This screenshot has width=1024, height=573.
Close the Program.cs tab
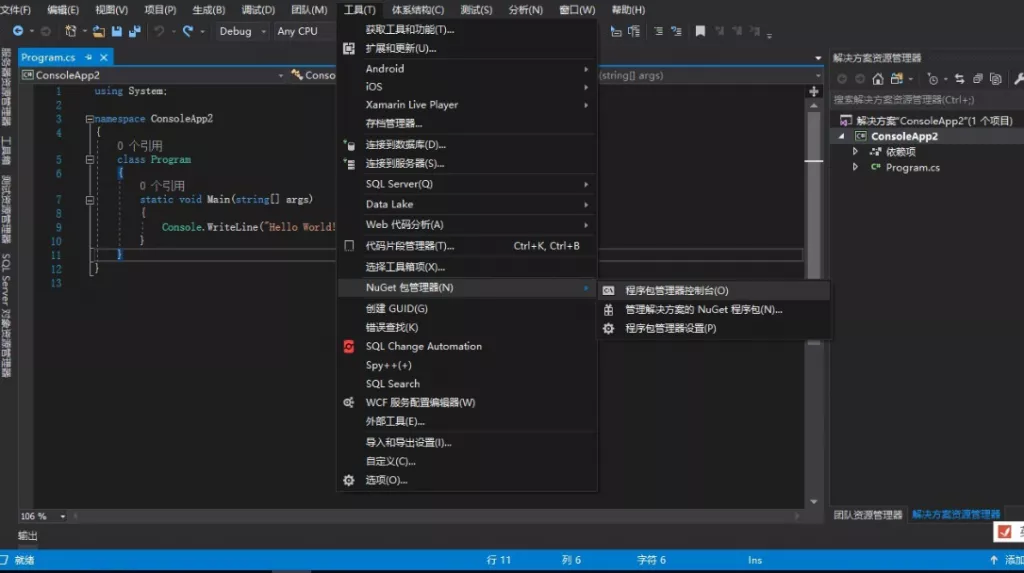tap(103, 57)
